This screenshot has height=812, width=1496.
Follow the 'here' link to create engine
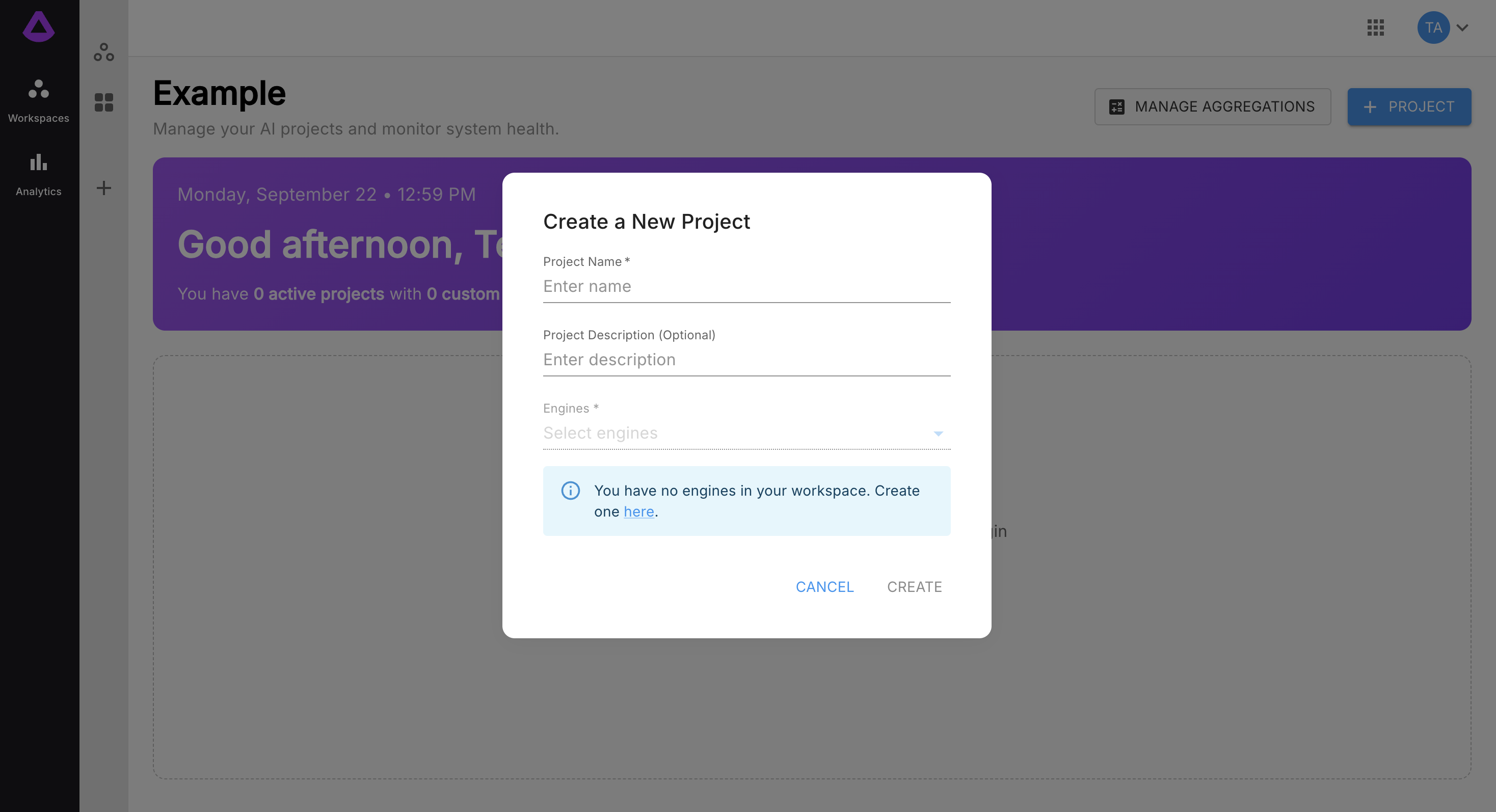(638, 511)
